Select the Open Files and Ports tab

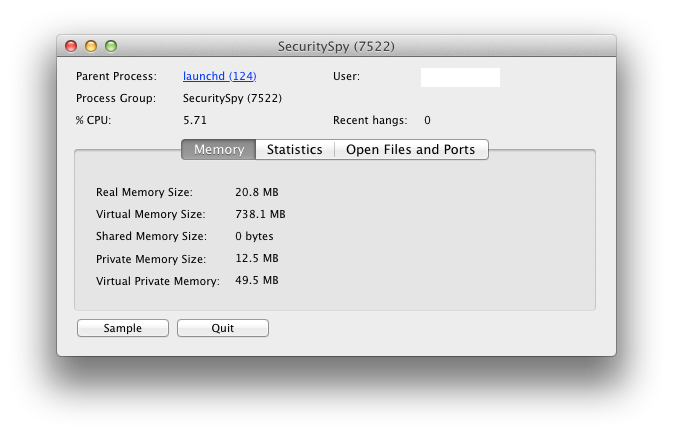click(x=410, y=149)
